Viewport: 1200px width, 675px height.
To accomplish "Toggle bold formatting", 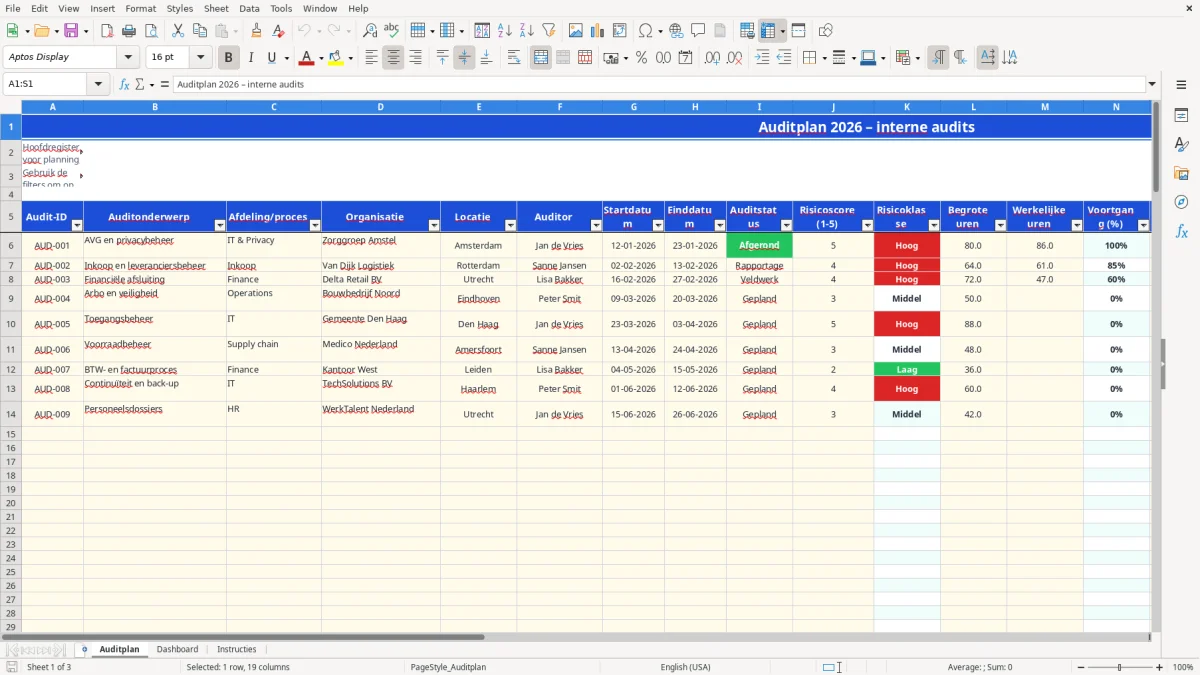I will pos(229,58).
